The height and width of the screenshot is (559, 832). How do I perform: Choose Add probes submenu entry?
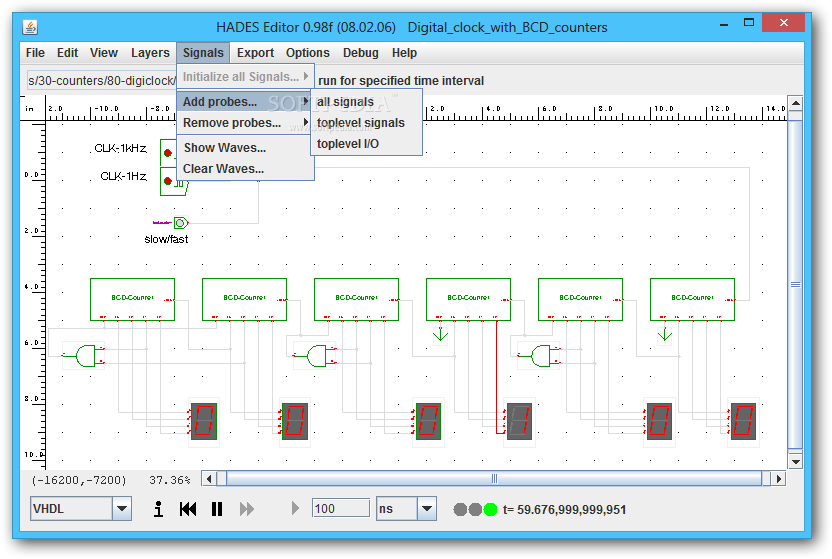point(245,101)
